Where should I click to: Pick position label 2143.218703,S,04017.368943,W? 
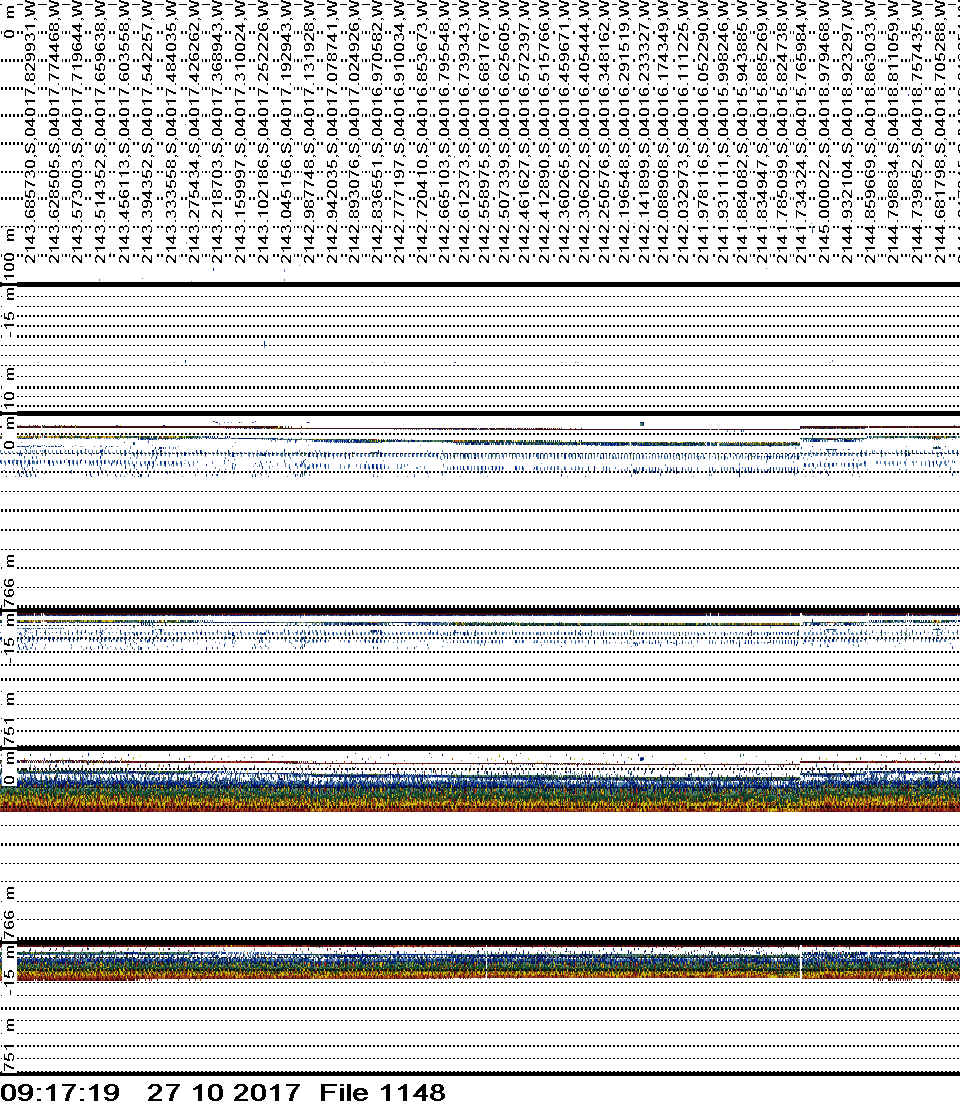pos(217,131)
